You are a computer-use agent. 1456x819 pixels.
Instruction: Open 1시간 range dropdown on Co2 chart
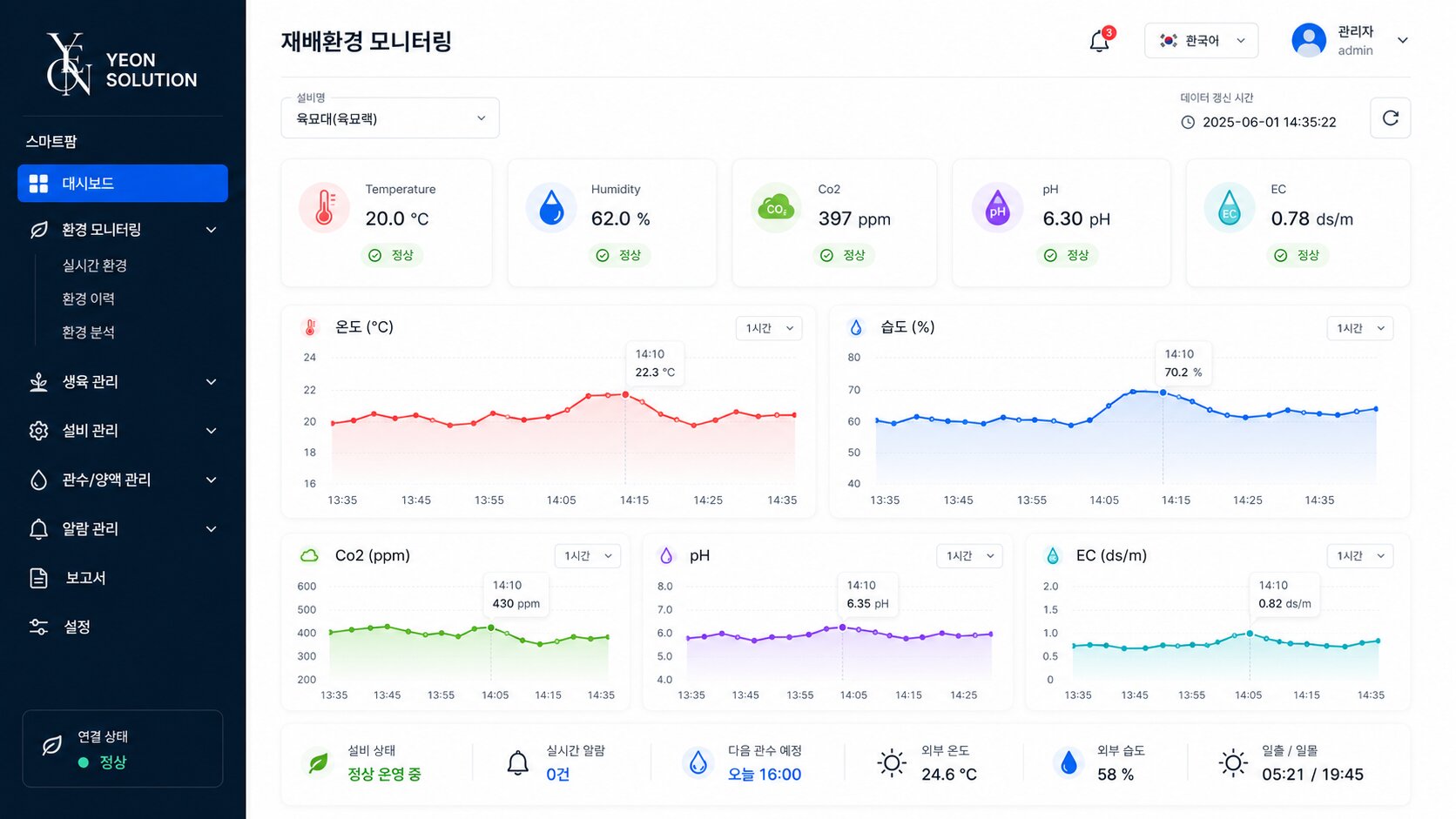tap(587, 556)
